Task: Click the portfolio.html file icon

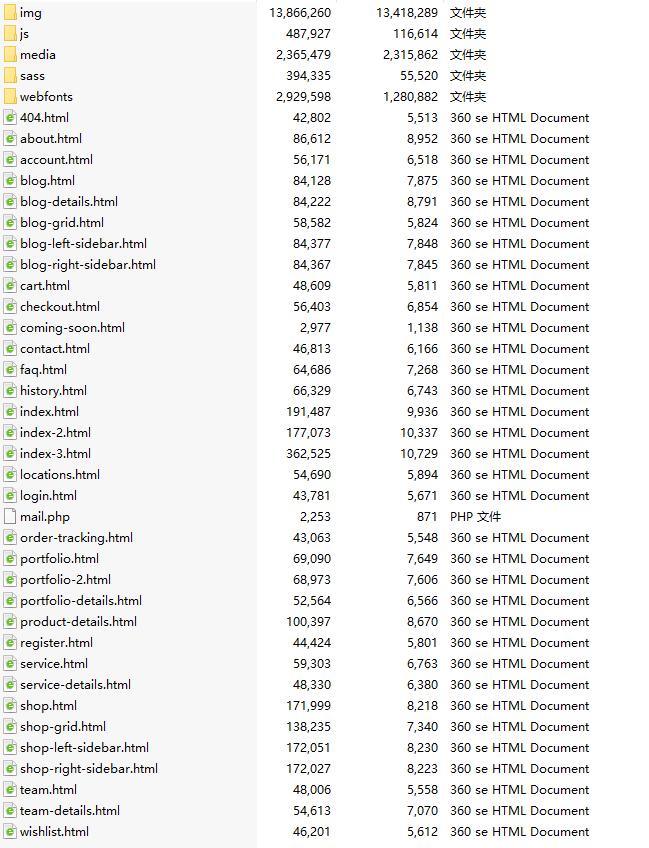Action: click(x=10, y=559)
